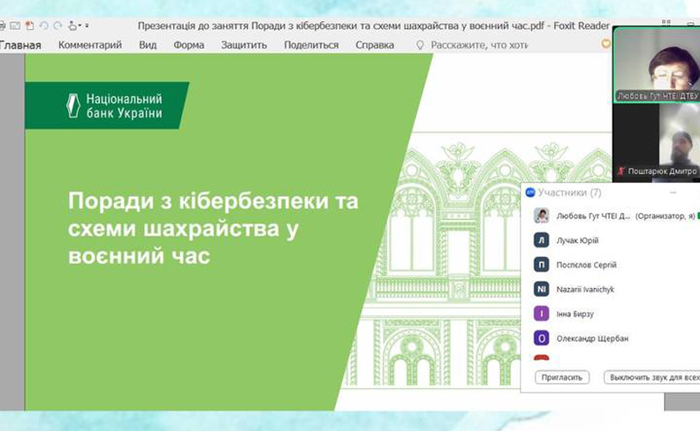Click the Zoom logo in Участники panel
The width and height of the screenshot is (700, 431).
530,192
